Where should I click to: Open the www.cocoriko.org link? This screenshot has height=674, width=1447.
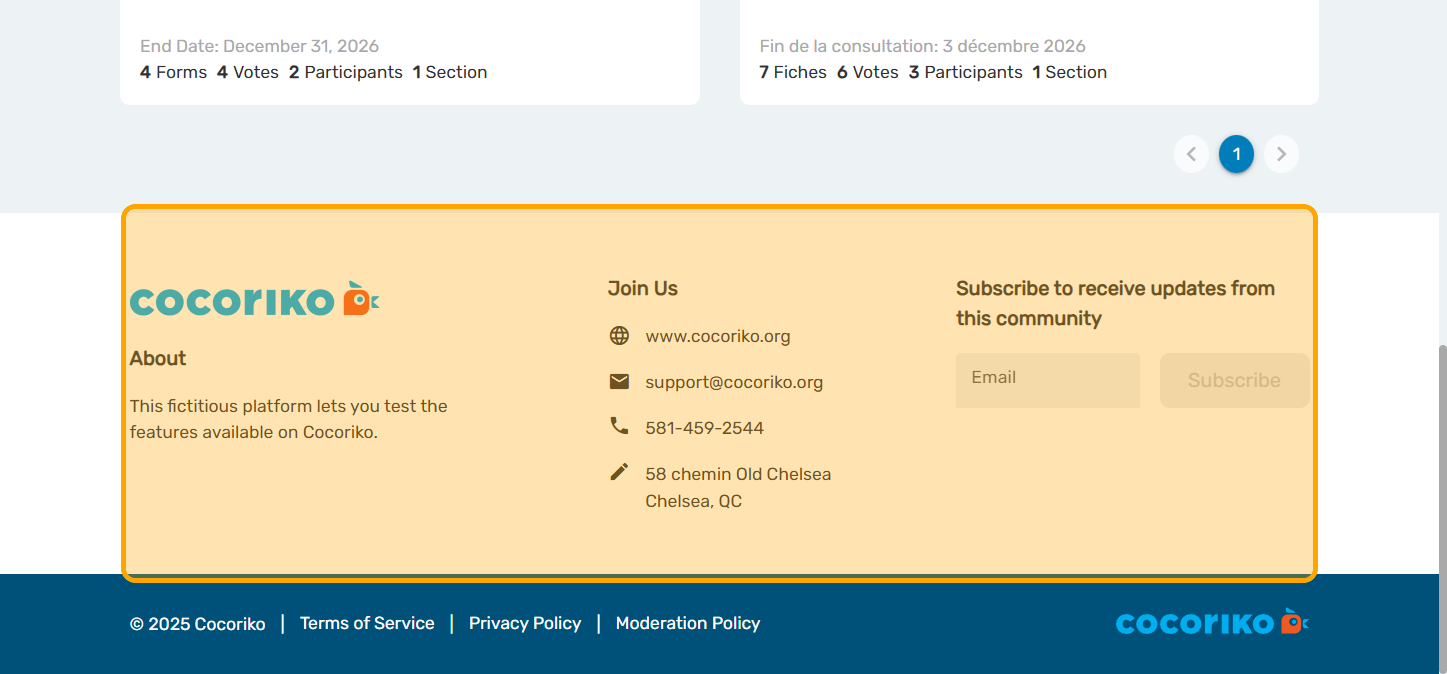click(x=717, y=336)
